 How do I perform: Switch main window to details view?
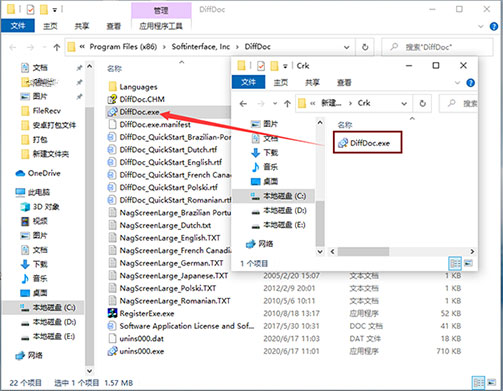coord(479,382)
